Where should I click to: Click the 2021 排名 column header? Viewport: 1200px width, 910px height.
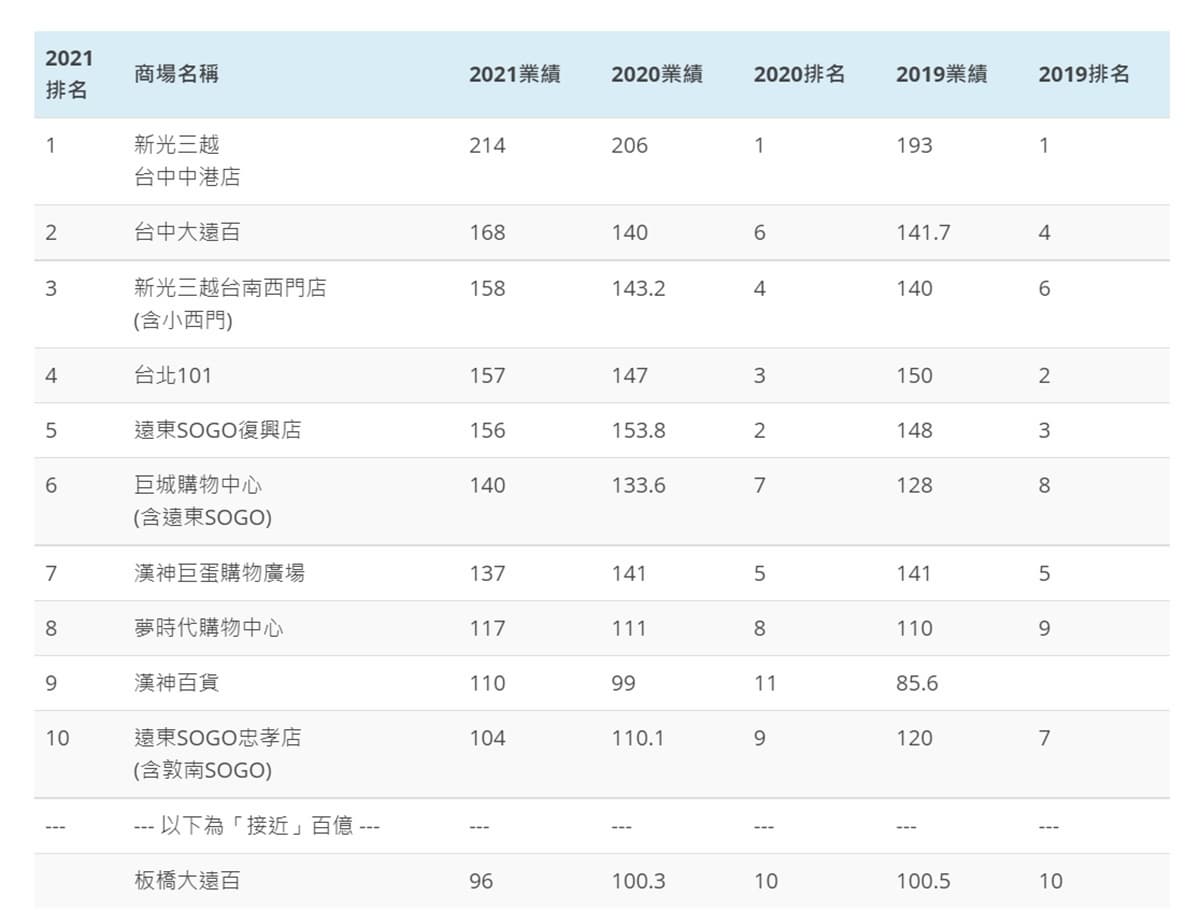(x=69, y=74)
